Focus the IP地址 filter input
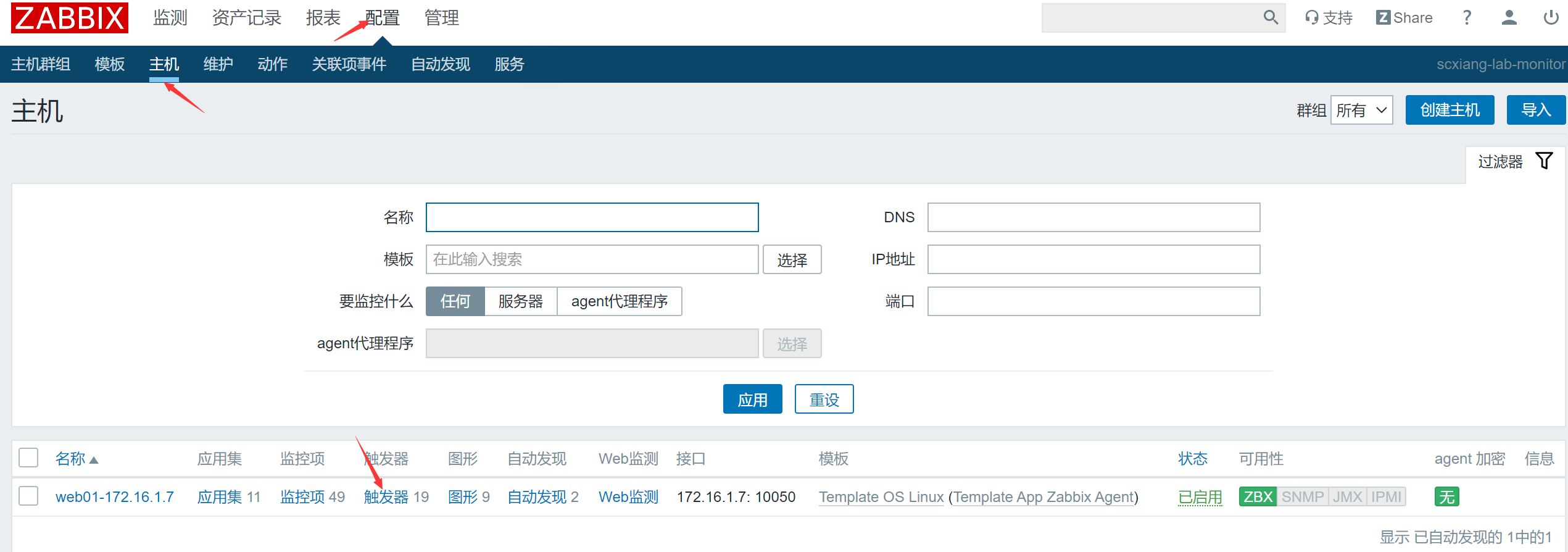1568x552 pixels. click(1094, 259)
